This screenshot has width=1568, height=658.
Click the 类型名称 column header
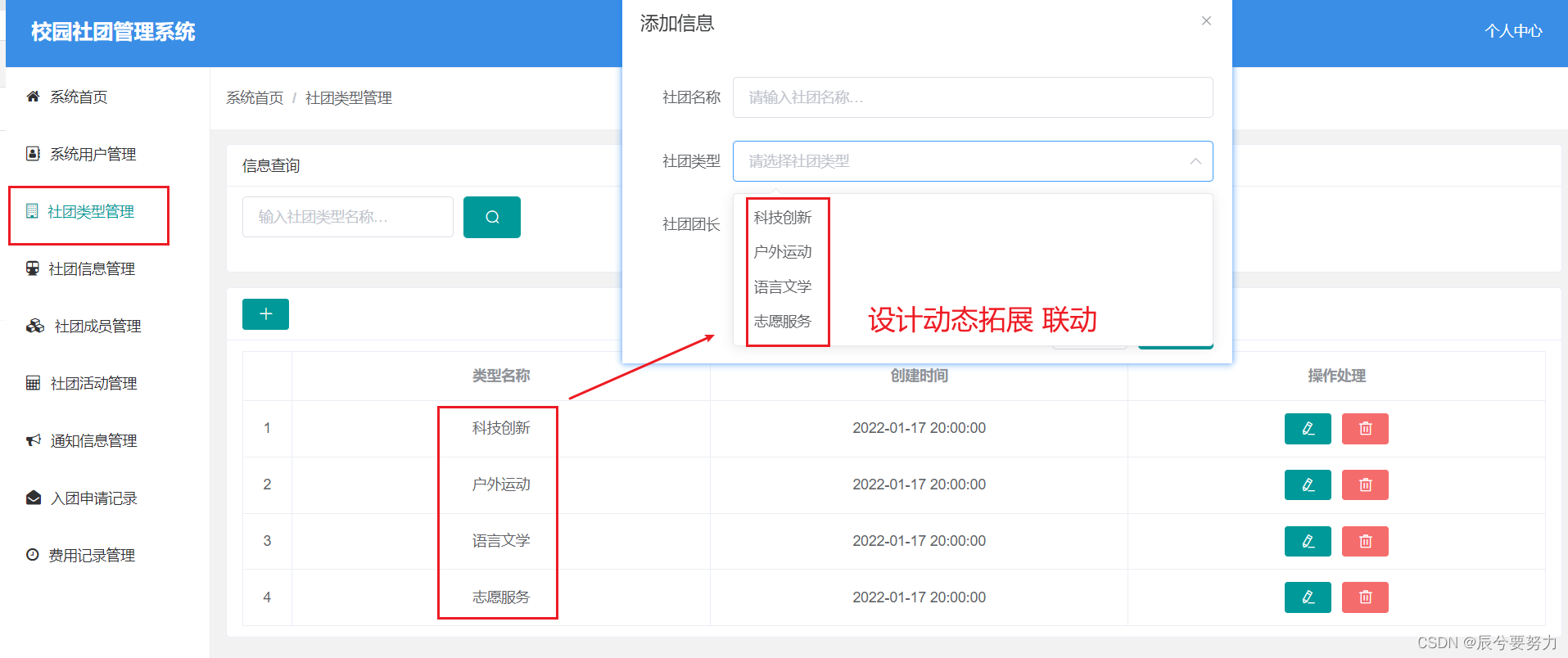pyautogui.click(x=501, y=376)
